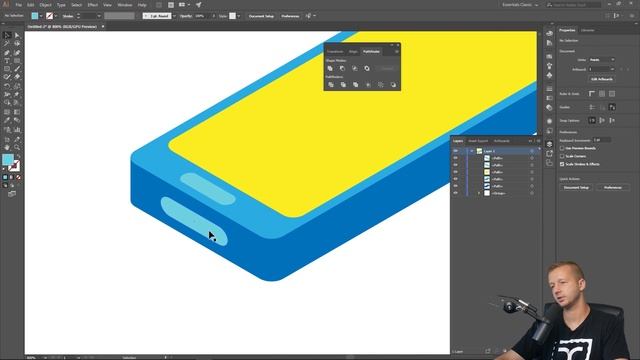
Task: Click Intersect in Pathfinder shape modes
Action: (355, 69)
